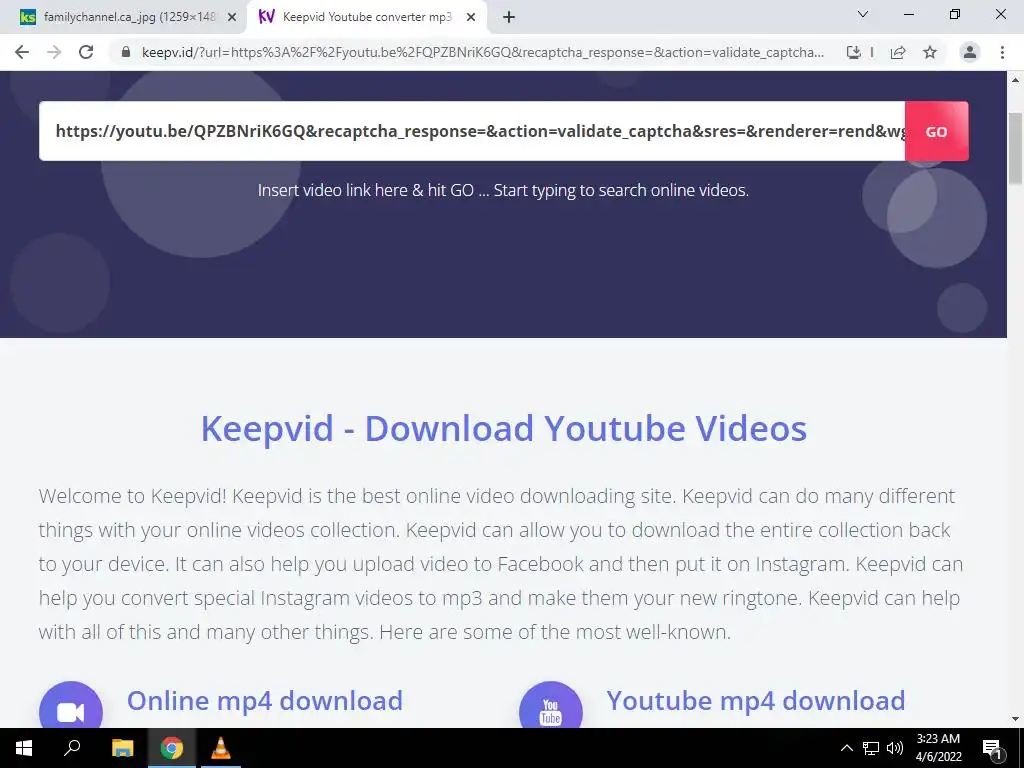Open the Chrome three-dot menu

coord(1002,52)
